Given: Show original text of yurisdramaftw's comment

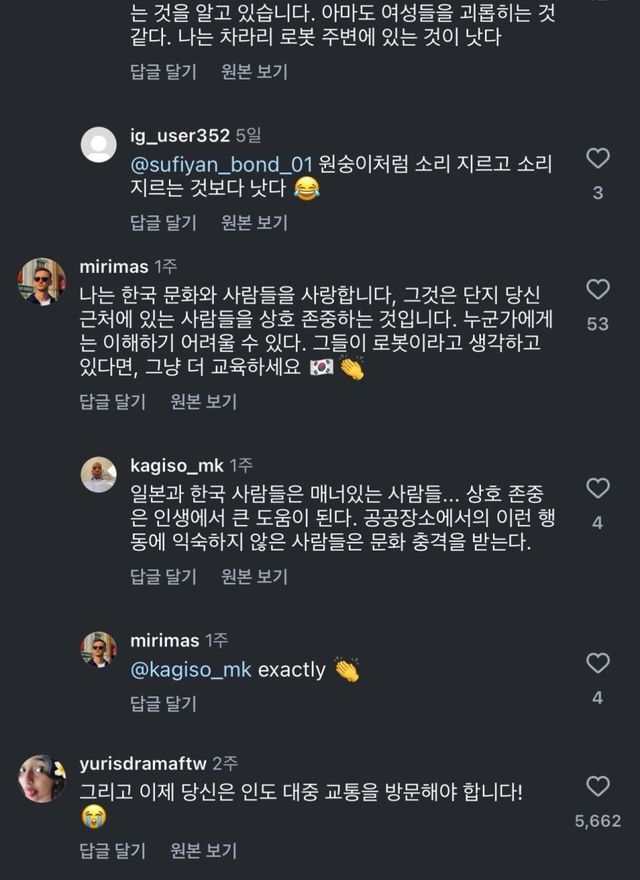Looking at the screenshot, I should (x=203, y=851).
